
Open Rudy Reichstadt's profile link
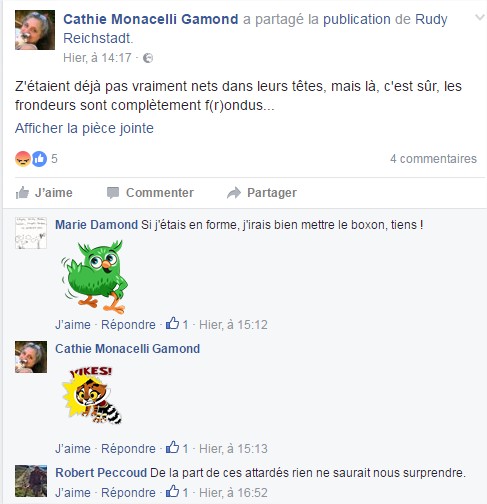[x=255, y=29]
